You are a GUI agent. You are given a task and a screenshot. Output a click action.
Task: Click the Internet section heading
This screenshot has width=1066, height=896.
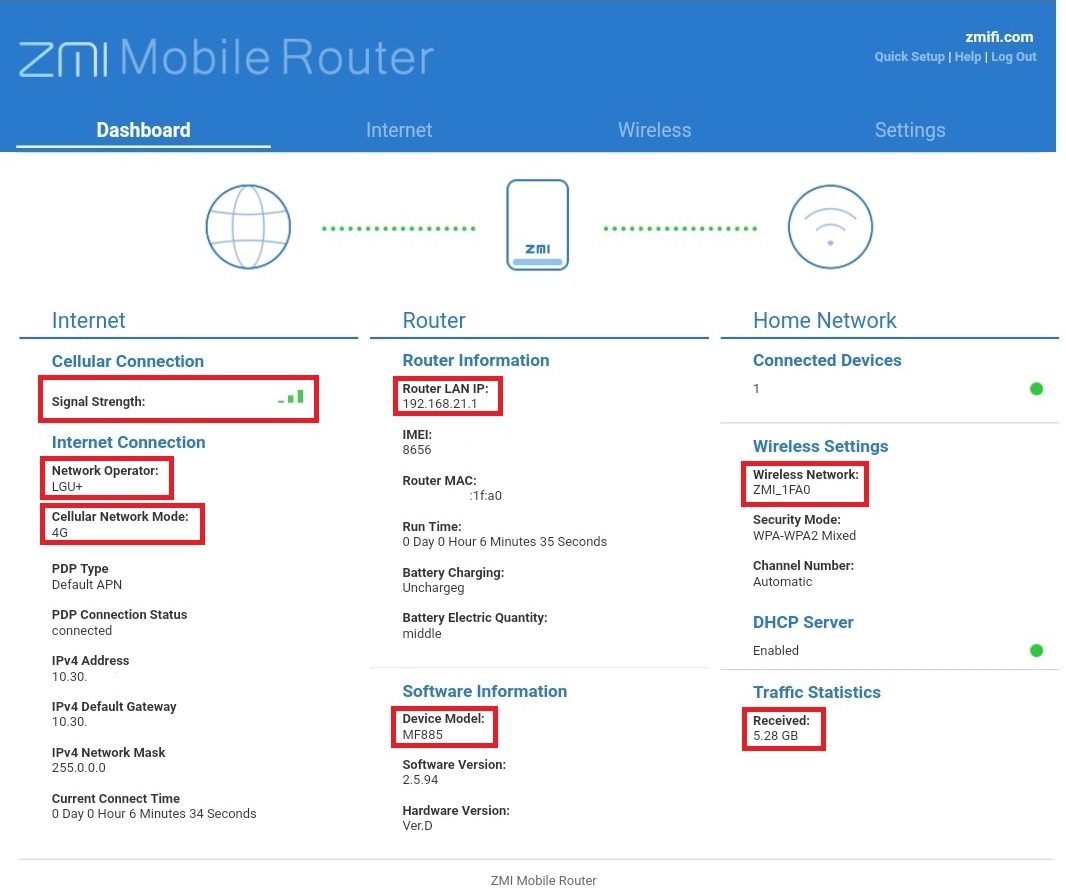pyautogui.click(x=88, y=320)
